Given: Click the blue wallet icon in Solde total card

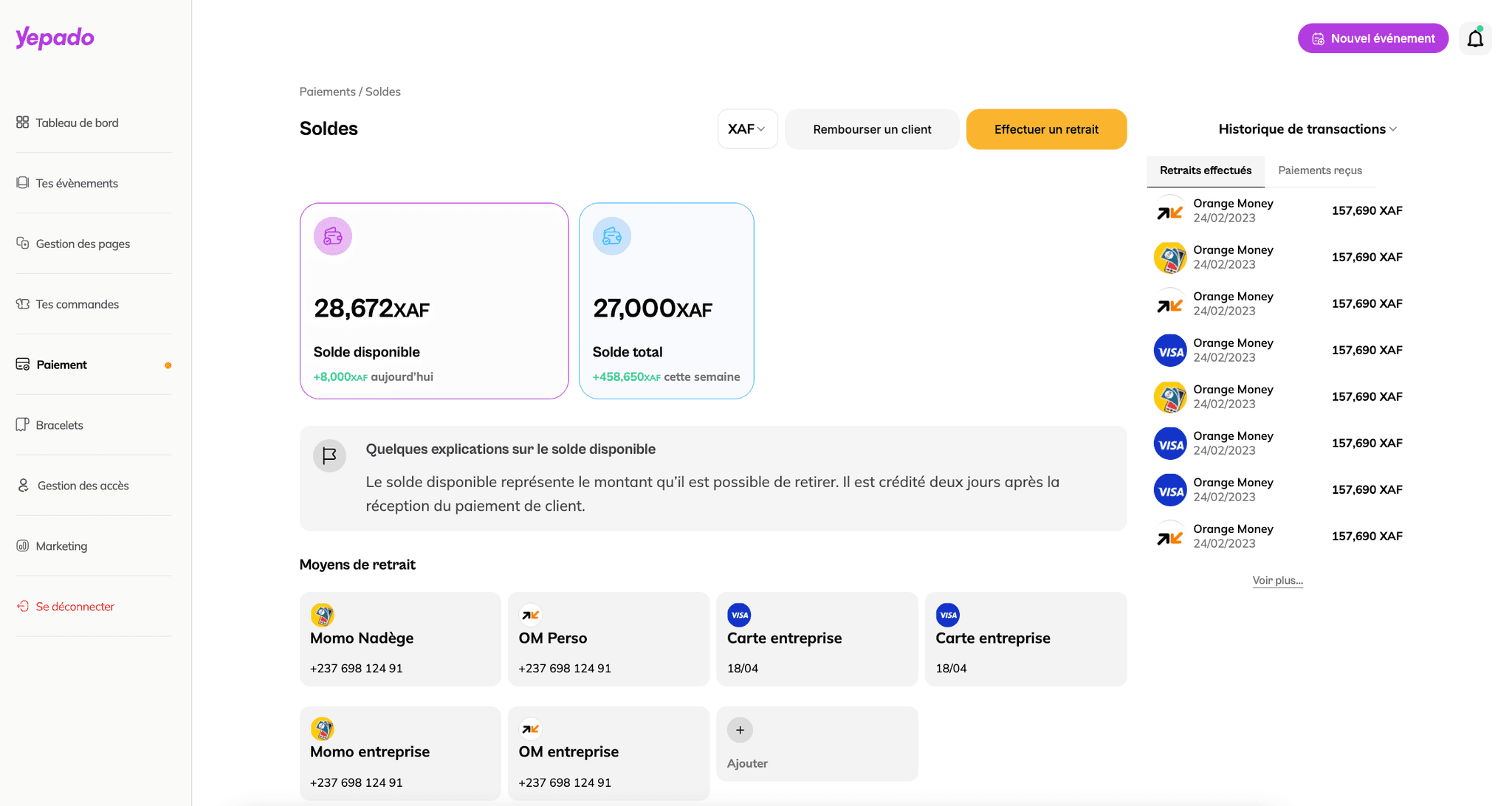Looking at the screenshot, I should coord(612,236).
